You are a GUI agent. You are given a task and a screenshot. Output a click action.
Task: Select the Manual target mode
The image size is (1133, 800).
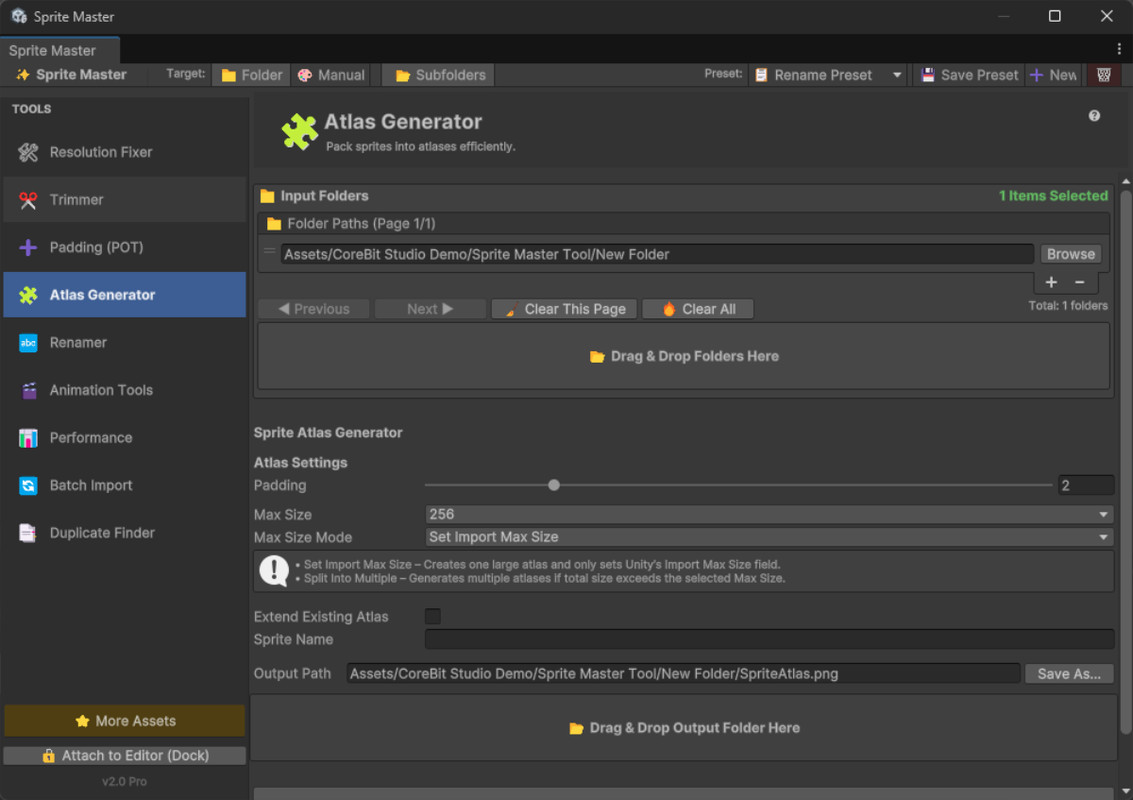coord(331,74)
